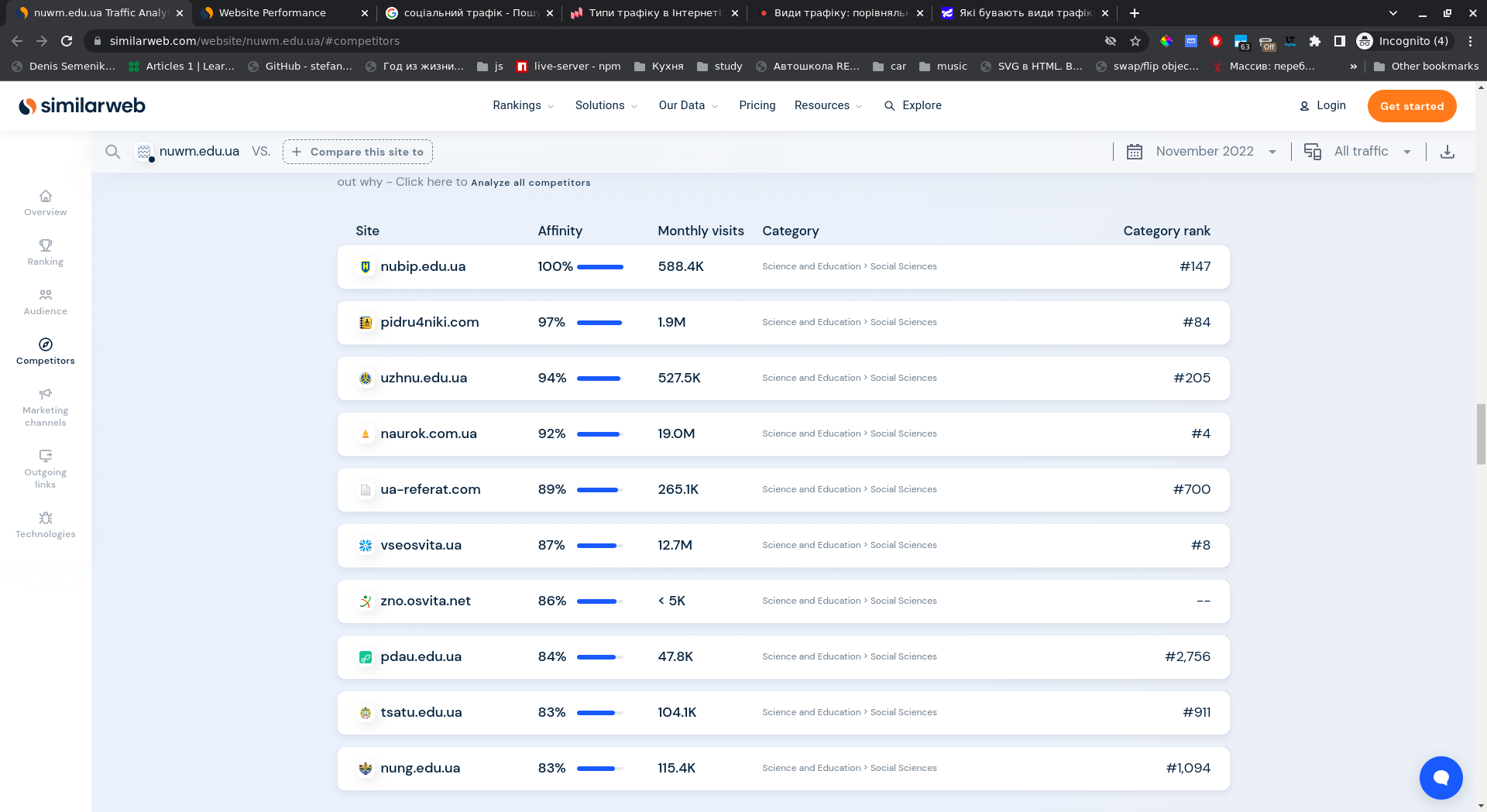The height and width of the screenshot is (812, 1487).
Task: Expand the November 2022 date dropdown
Action: click(x=1205, y=152)
